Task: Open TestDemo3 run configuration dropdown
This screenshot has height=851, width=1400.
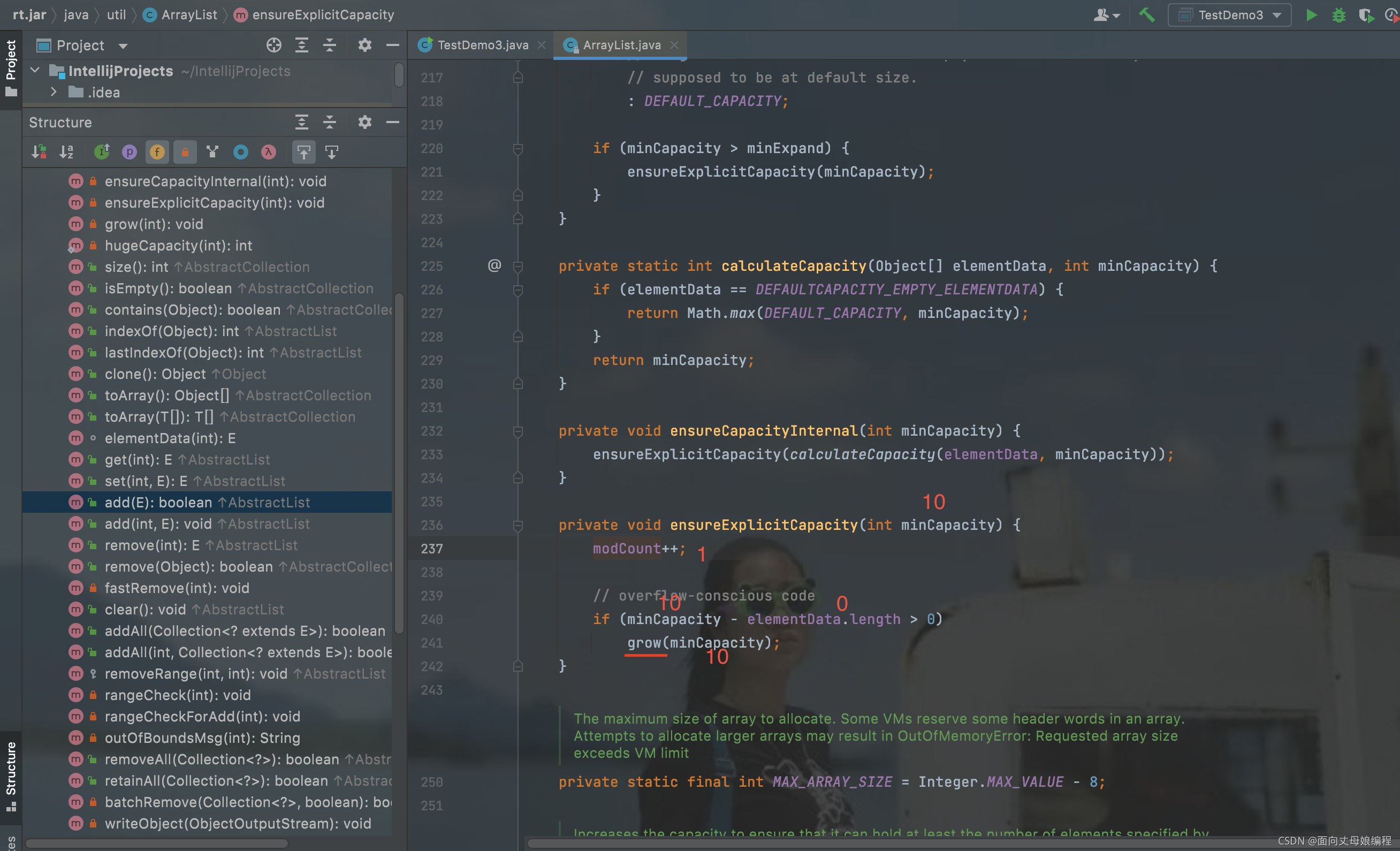Action: tap(1229, 15)
